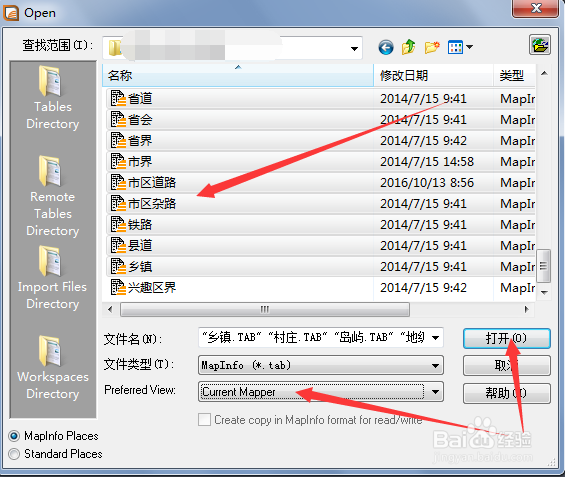Sort by the 名称 column header
The image size is (565, 477).
238,75
